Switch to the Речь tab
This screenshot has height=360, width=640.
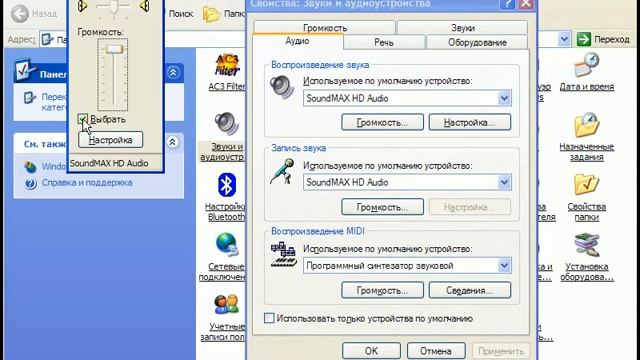[384, 42]
